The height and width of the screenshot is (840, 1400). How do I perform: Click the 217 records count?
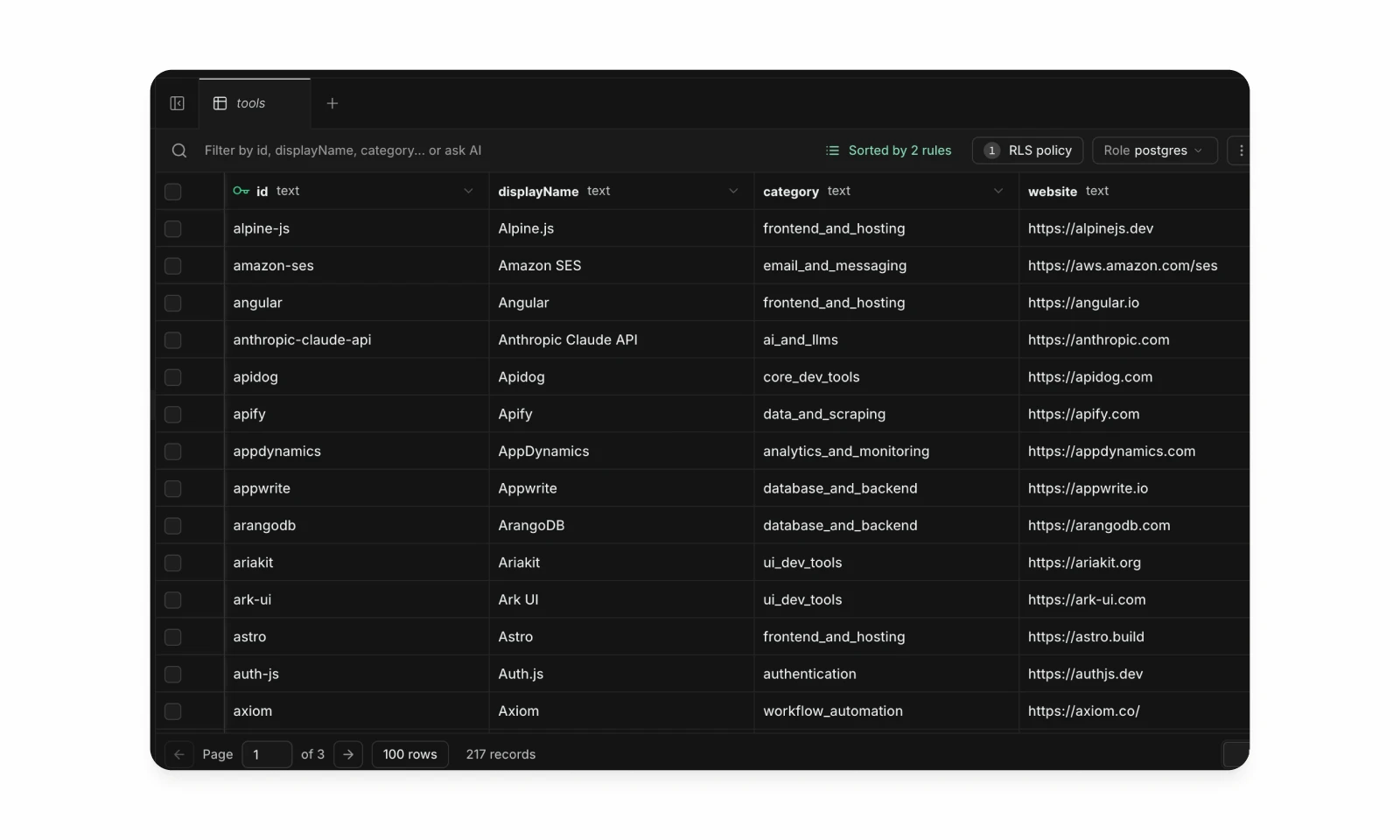coord(500,754)
